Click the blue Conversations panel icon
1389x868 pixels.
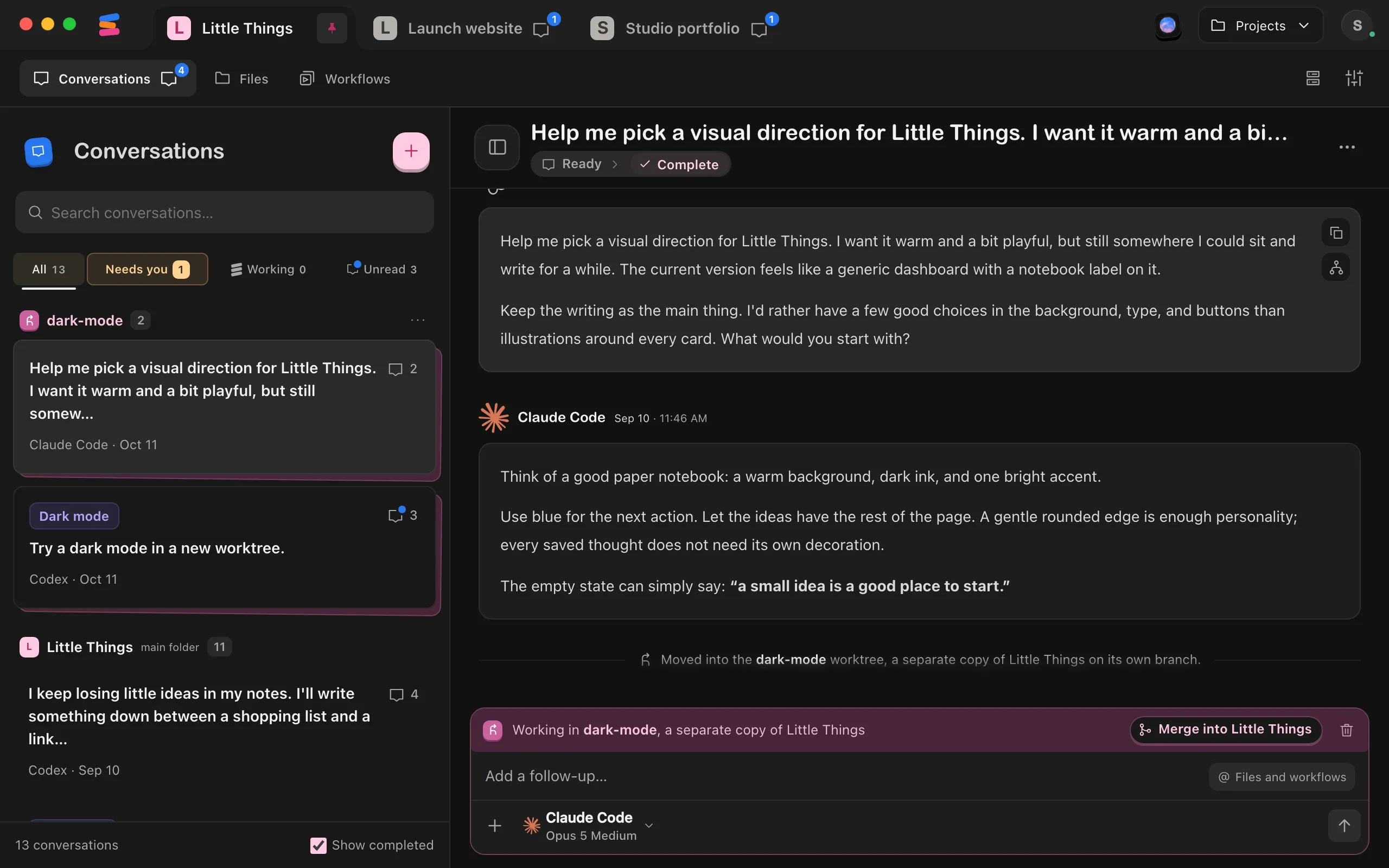(39, 151)
